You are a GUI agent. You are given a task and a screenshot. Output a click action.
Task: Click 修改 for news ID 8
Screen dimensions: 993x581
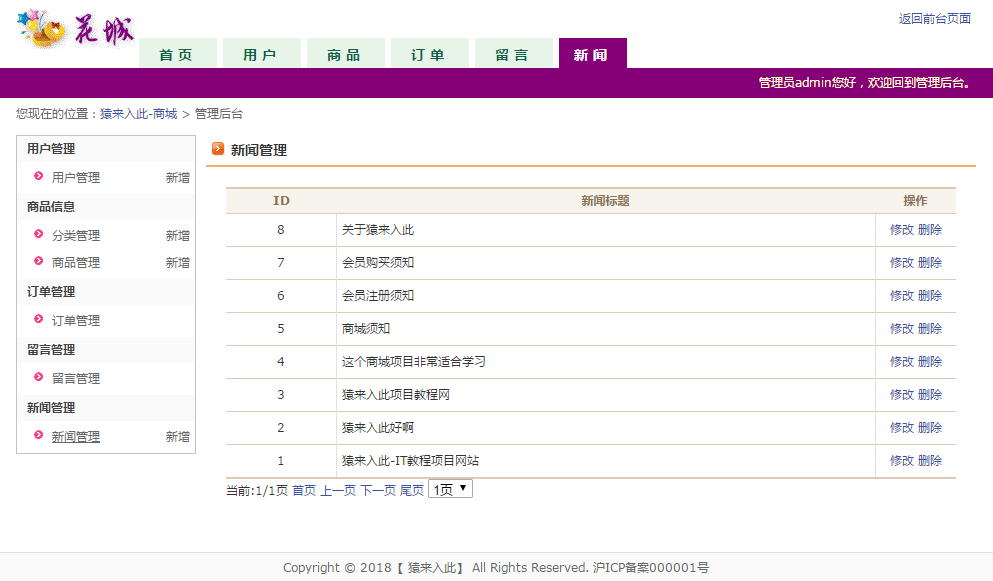coord(901,229)
